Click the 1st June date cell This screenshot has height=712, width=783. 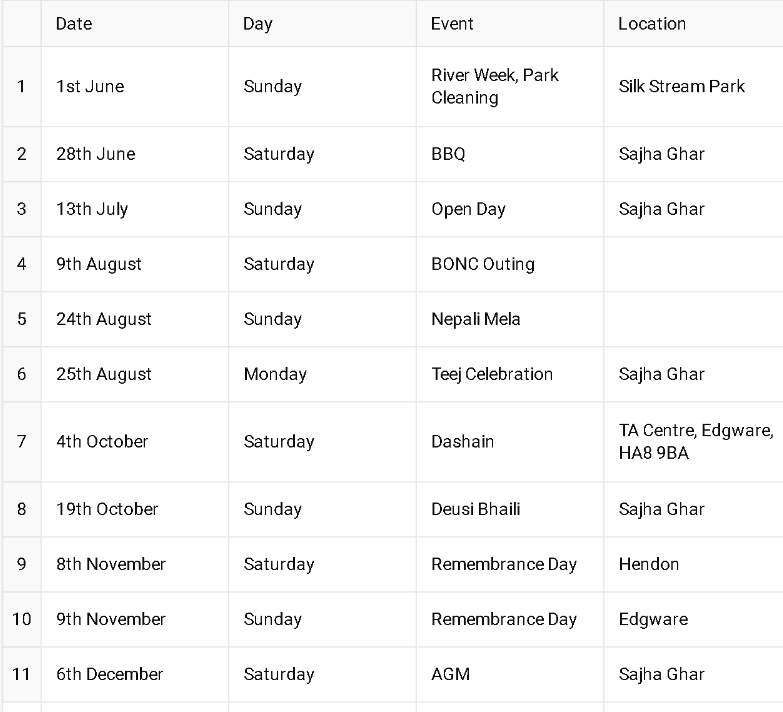(135, 86)
